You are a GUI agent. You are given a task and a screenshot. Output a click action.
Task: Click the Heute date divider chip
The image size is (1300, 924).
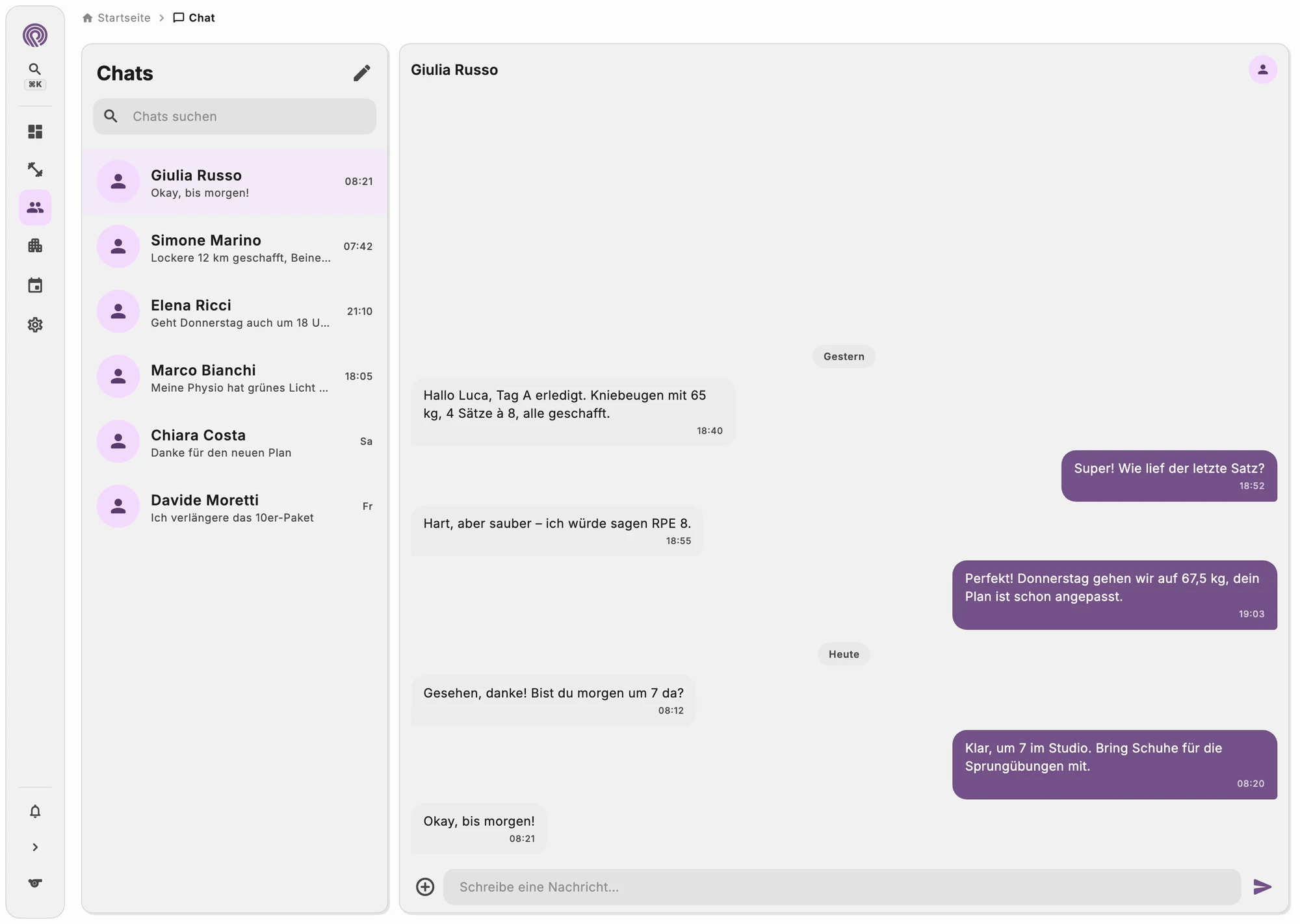tap(844, 654)
